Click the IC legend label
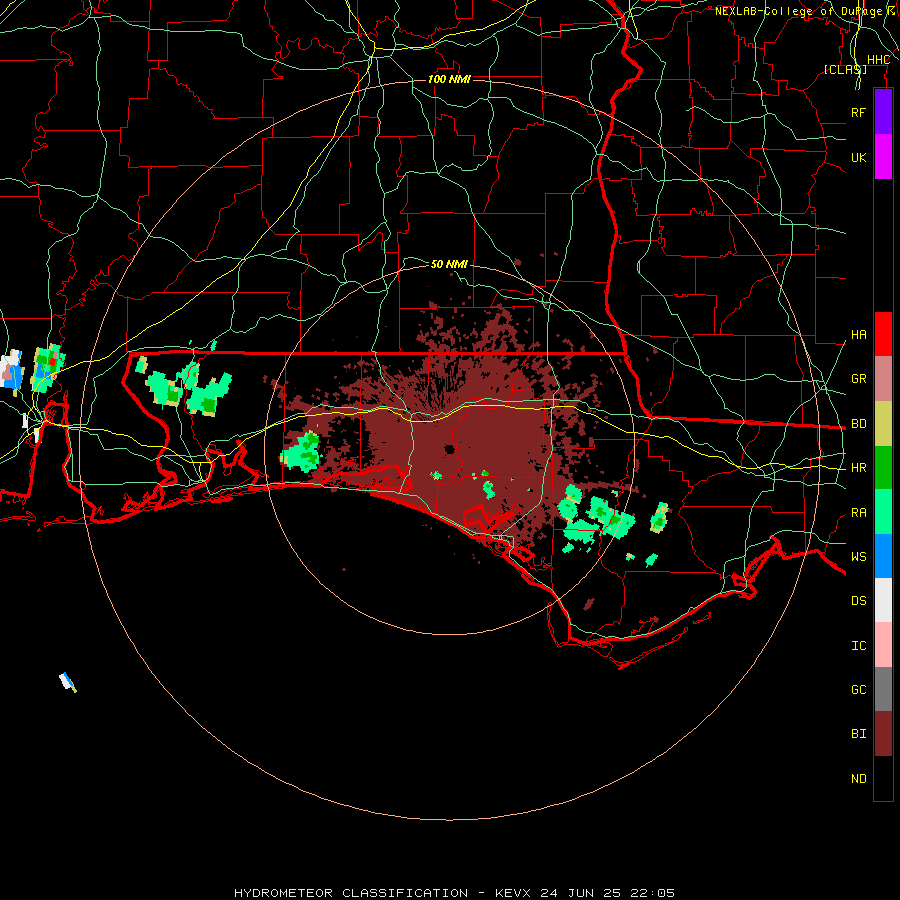 [858, 646]
